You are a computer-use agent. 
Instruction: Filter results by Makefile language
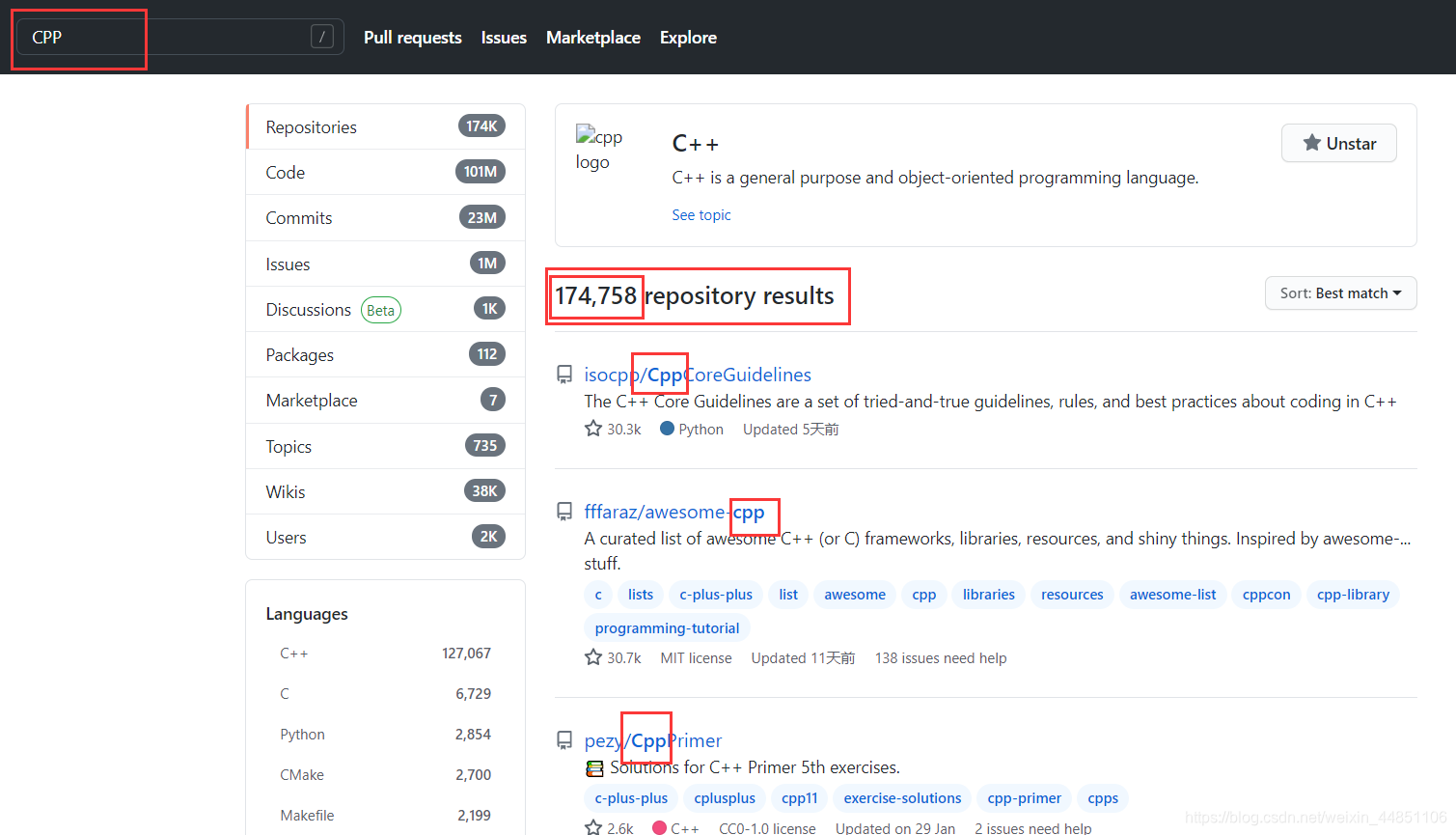(386, 816)
